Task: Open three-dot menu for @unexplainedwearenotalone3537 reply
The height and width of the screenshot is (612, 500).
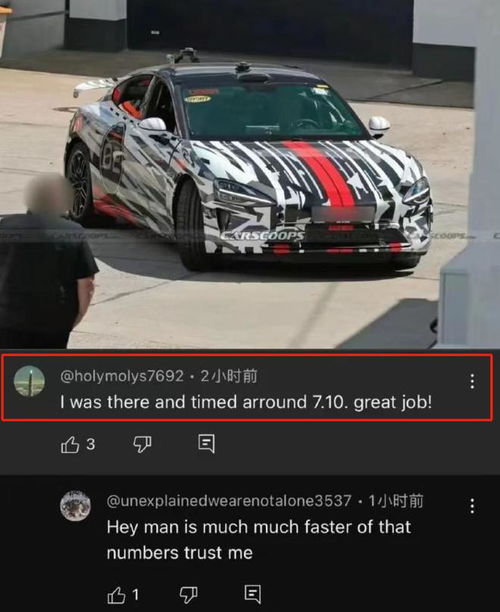Action: tap(472, 506)
